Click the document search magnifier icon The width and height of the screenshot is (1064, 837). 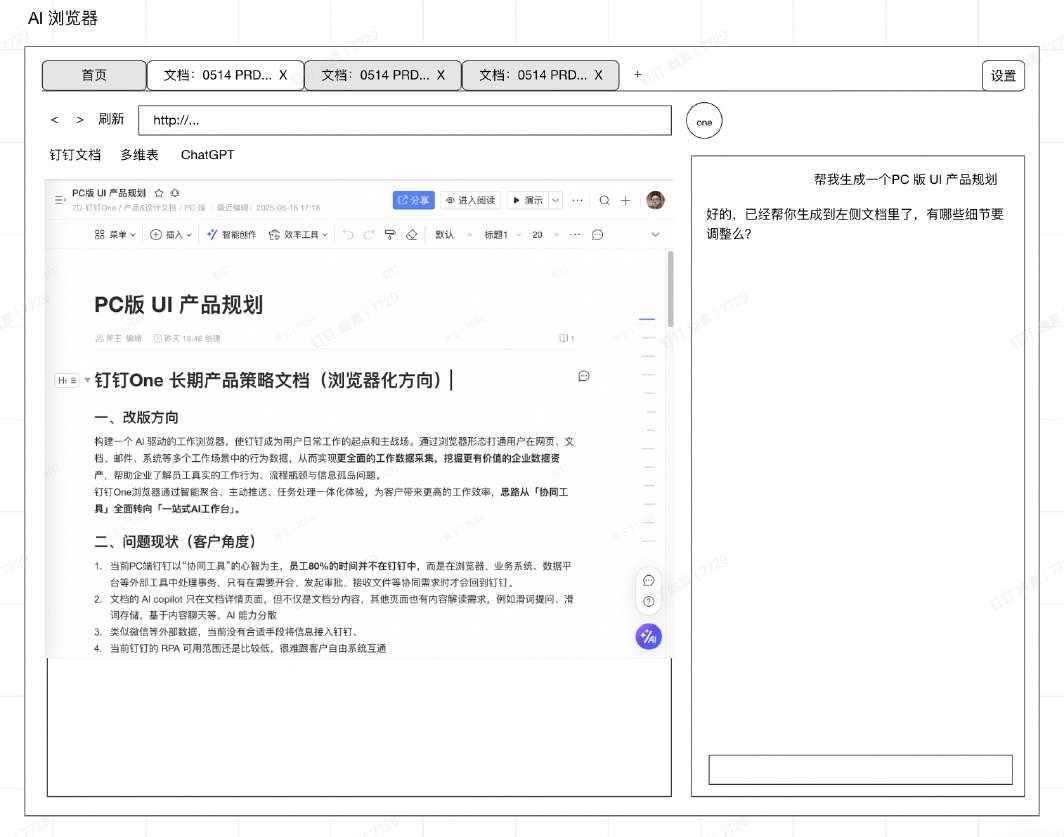point(605,200)
